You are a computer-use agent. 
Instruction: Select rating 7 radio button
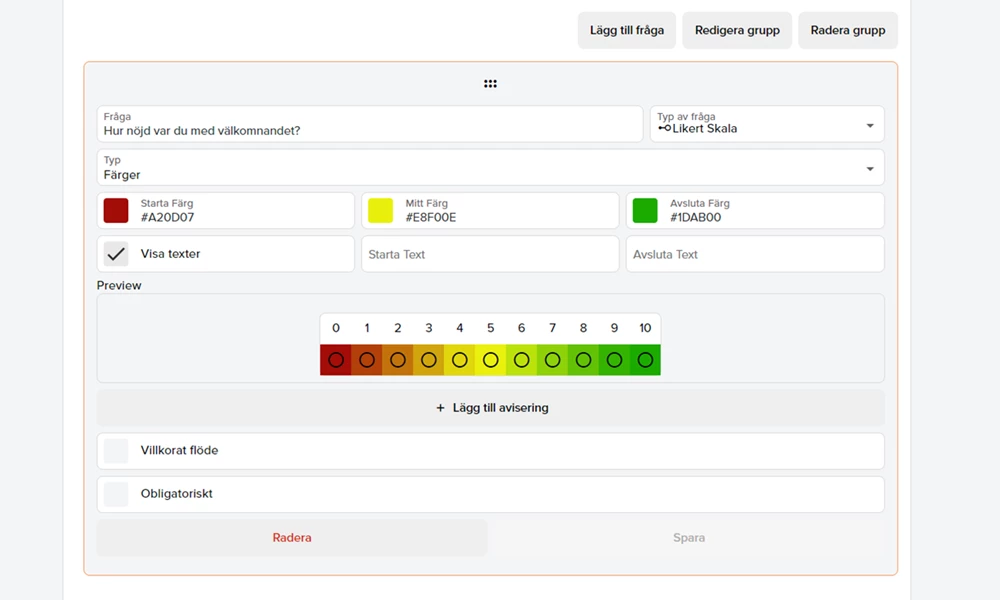click(x=552, y=360)
